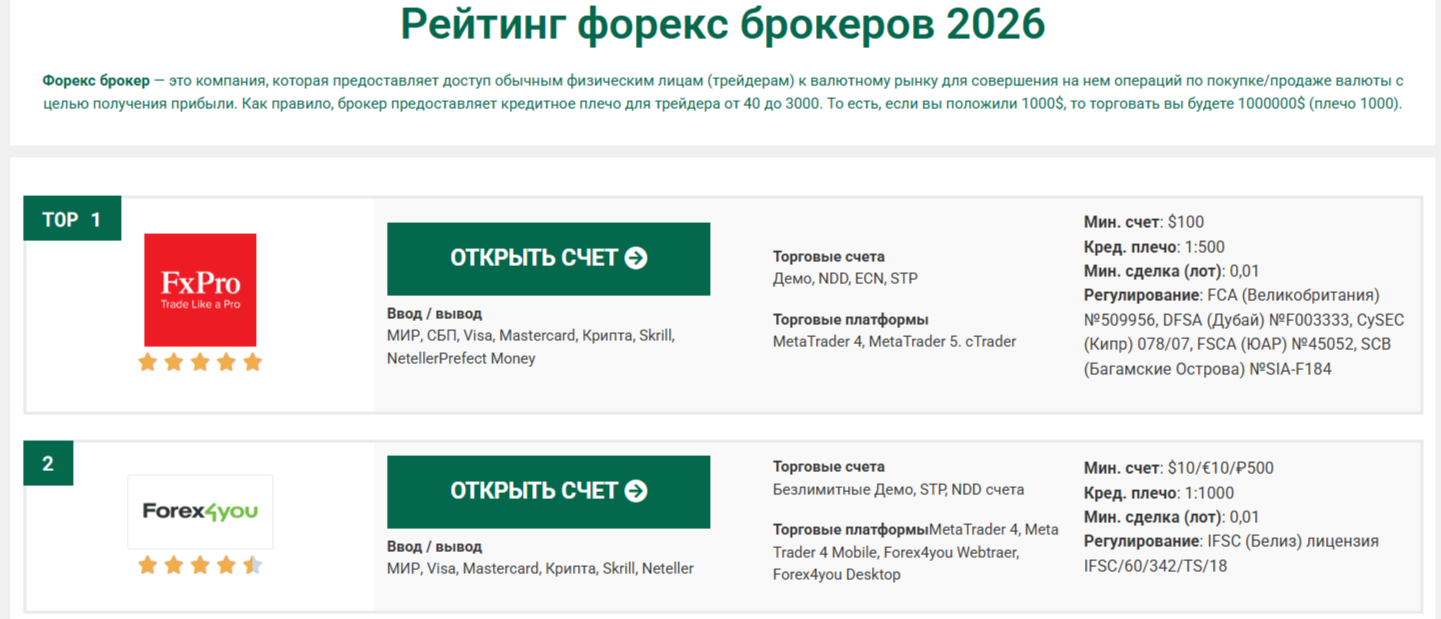Image resolution: width=1441 pixels, height=619 pixels.
Task: Click FxPro five-star rating
Action: pos(200,362)
